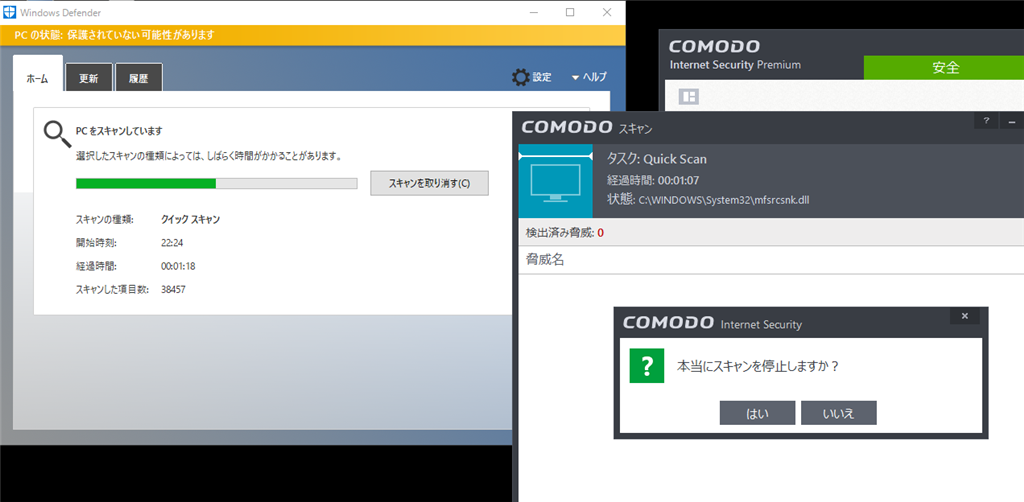Open the Windows Defender shield icon
Image resolution: width=1024 pixels, height=502 pixels.
click(10, 12)
